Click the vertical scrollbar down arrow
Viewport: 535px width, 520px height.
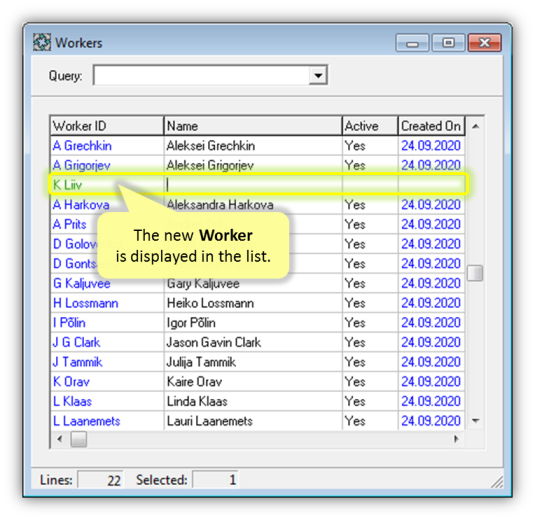click(x=476, y=420)
